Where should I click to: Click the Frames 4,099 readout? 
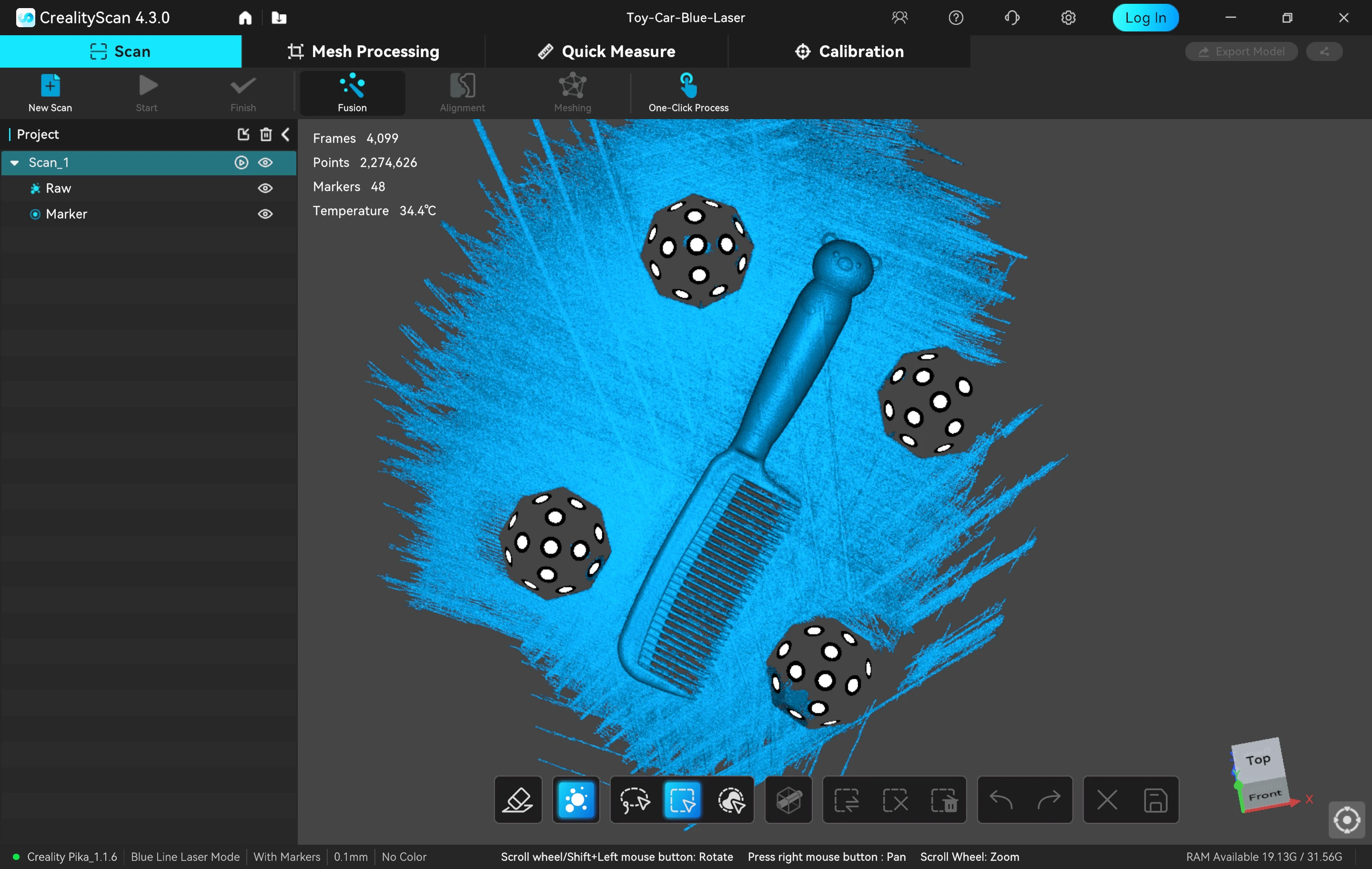pos(355,139)
